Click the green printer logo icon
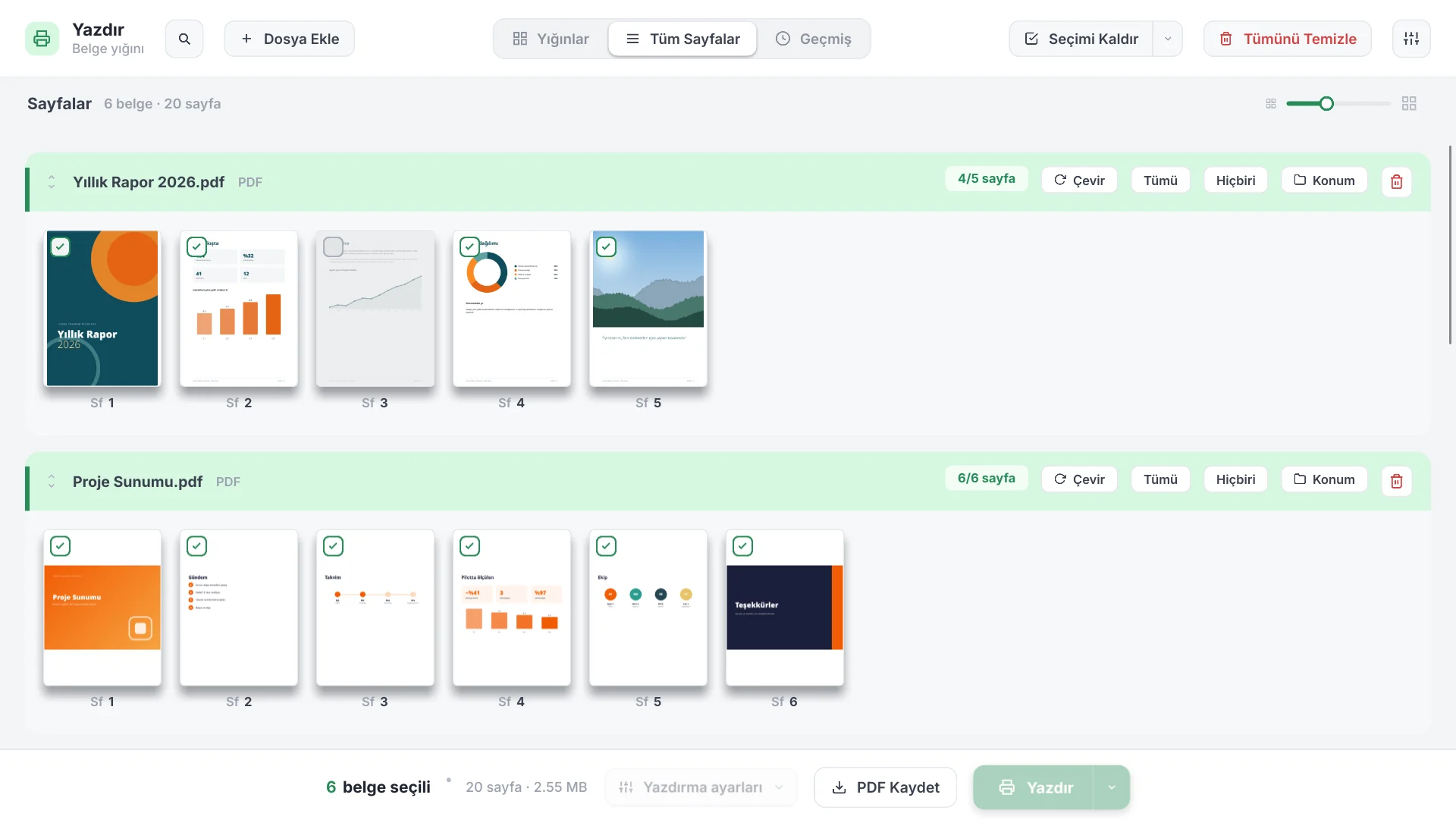1456x826 pixels. tap(42, 39)
